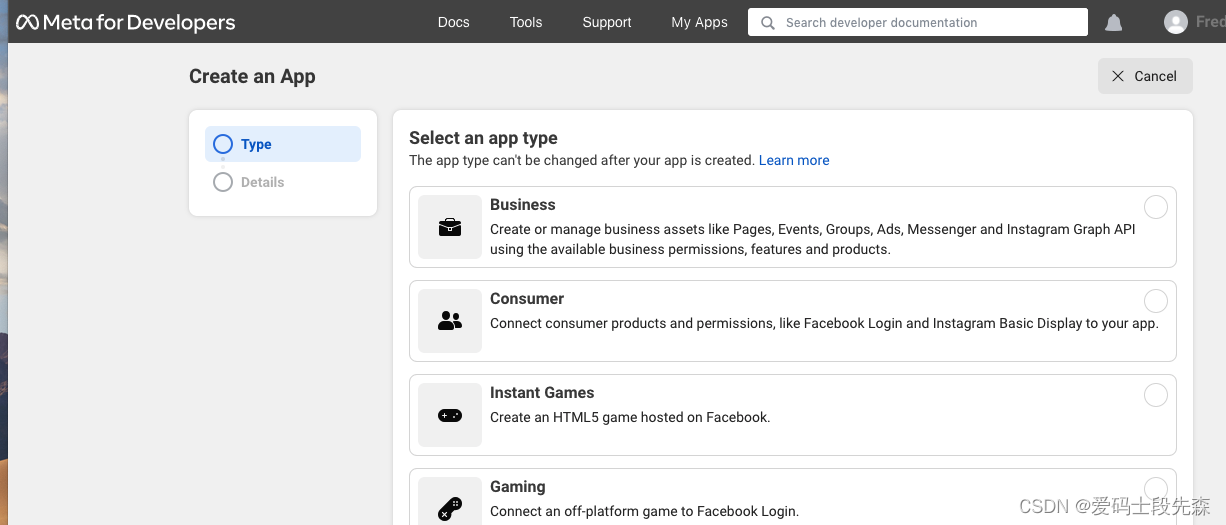The height and width of the screenshot is (525, 1226).
Task: Follow the Learn more link
Action: pos(794,160)
